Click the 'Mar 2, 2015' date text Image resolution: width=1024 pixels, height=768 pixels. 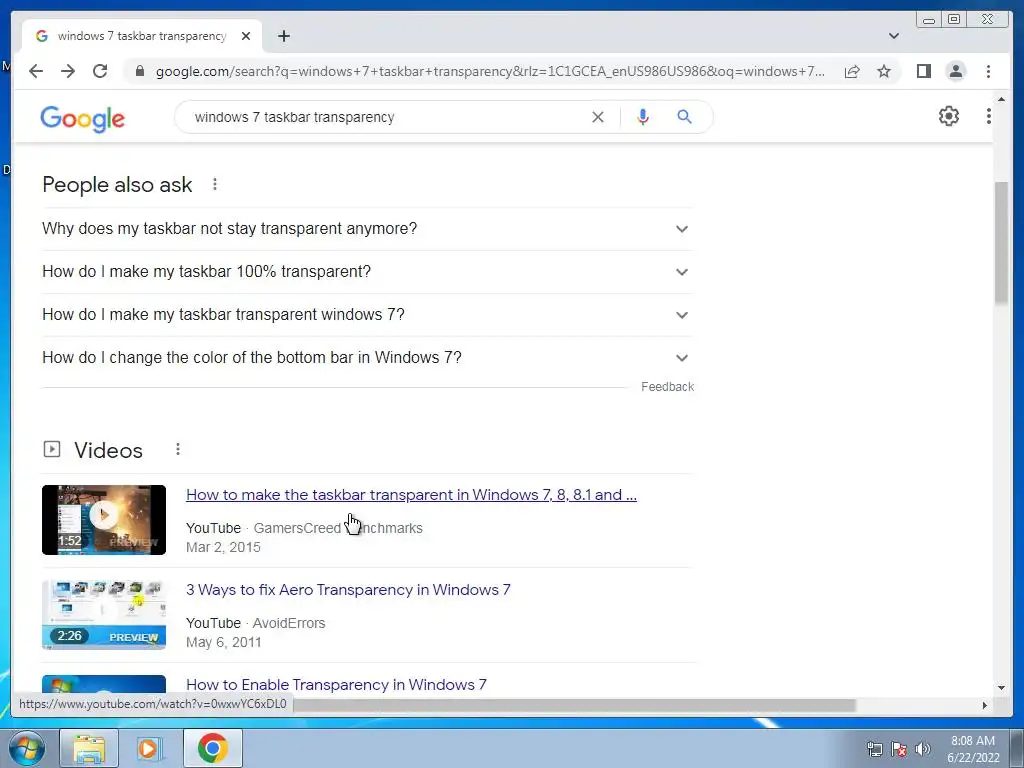pyautogui.click(x=223, y=547)
